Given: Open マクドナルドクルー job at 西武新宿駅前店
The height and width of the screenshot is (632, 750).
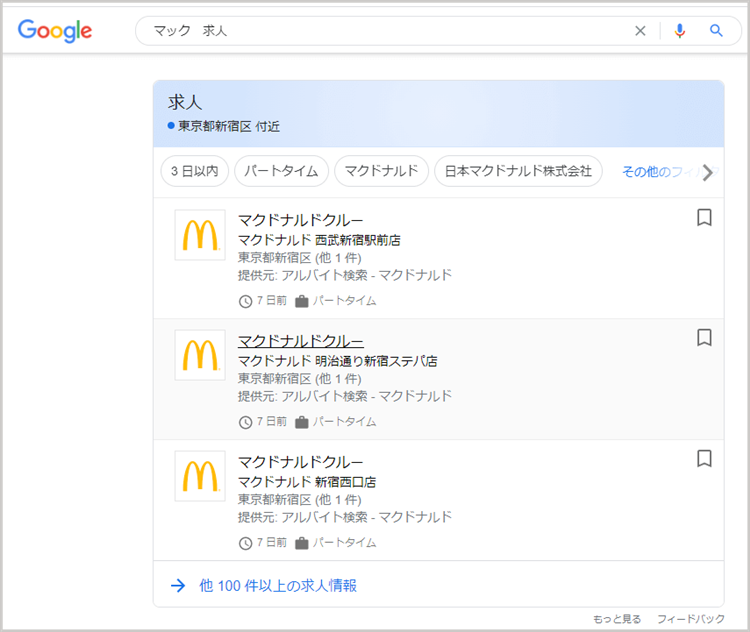Looking at the screenshot, I should (x=300, y=220).
